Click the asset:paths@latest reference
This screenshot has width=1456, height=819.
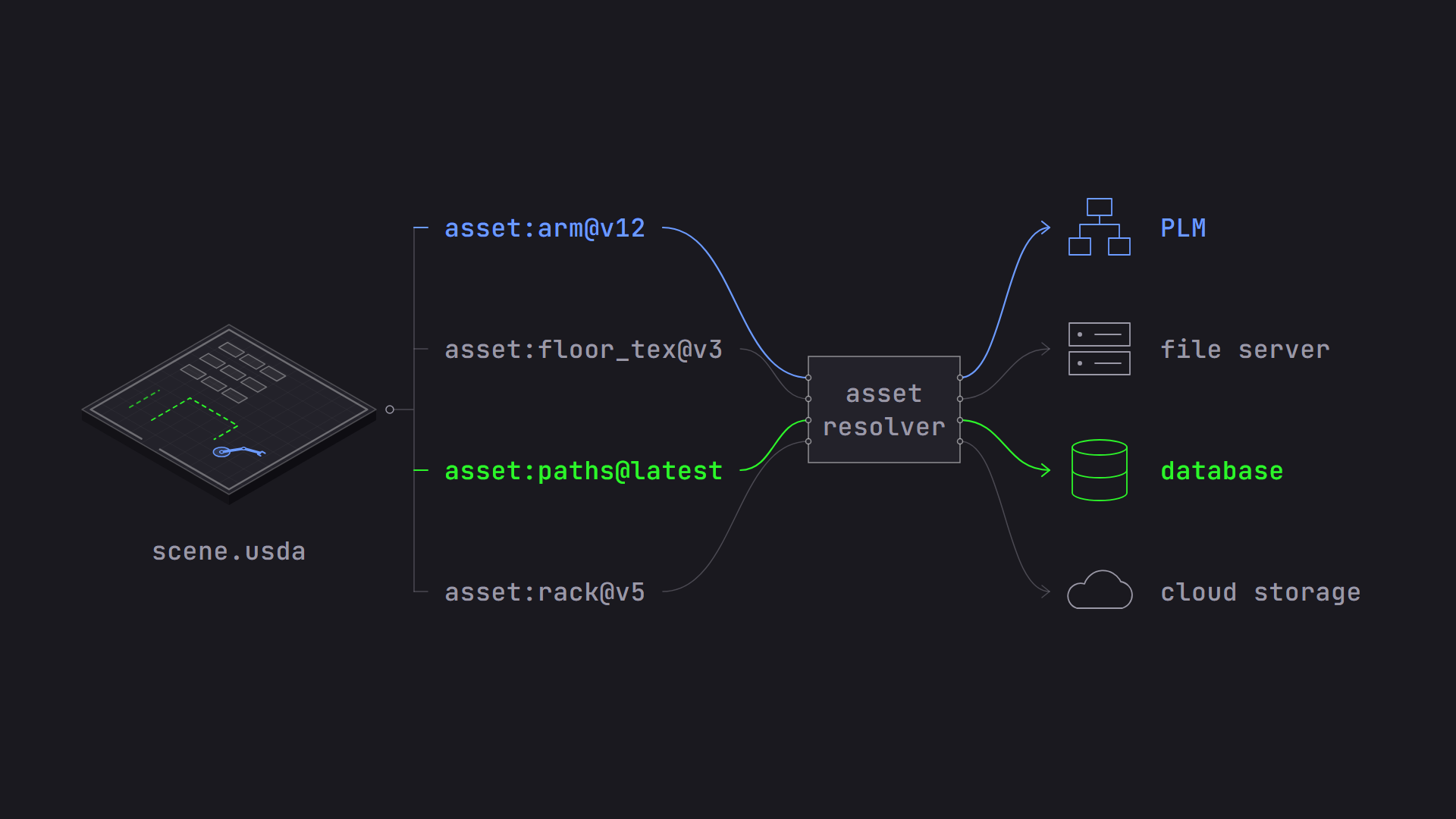click(x=583, y=471)
